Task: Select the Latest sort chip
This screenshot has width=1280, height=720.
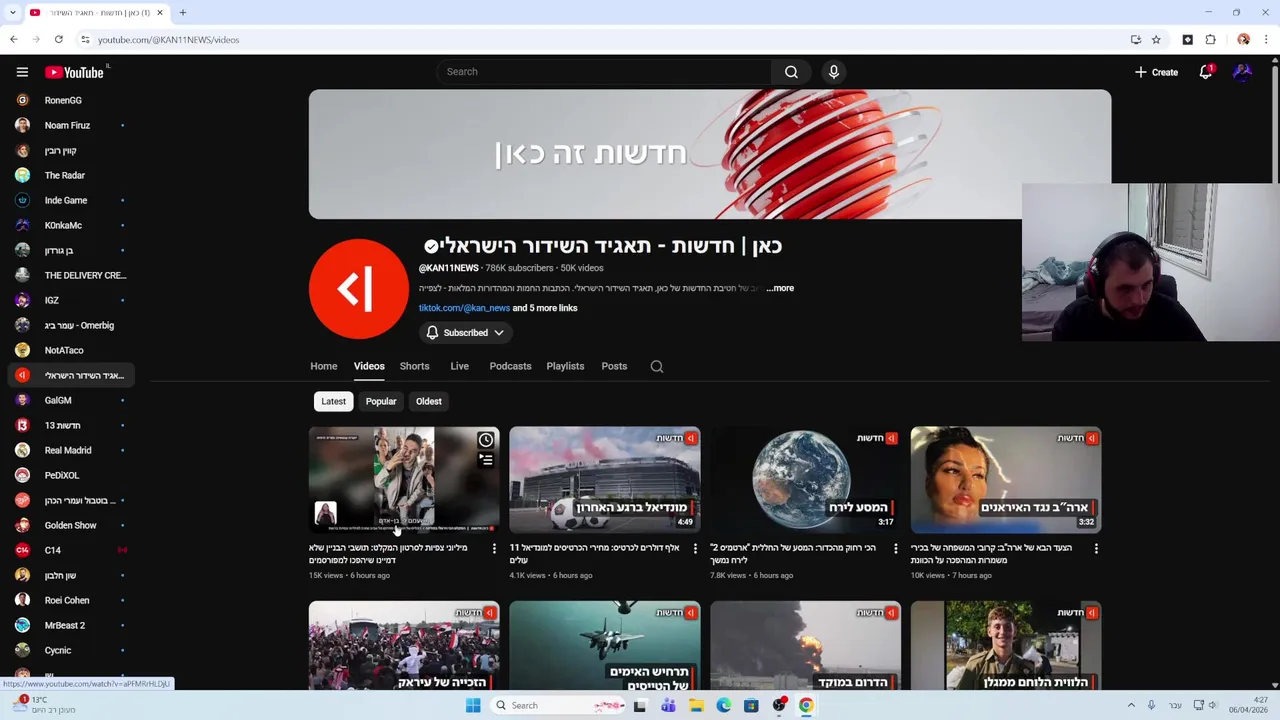Action: [333, 401]
